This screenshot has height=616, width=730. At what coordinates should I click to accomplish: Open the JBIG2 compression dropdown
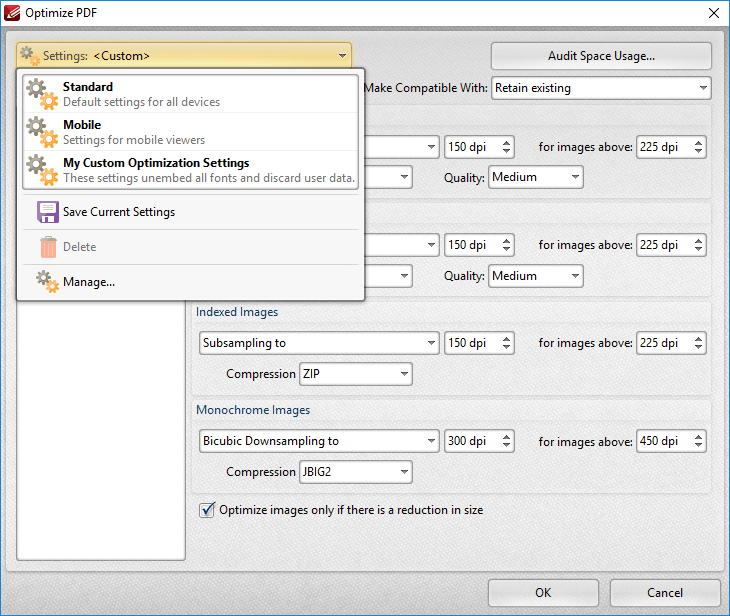356,472
